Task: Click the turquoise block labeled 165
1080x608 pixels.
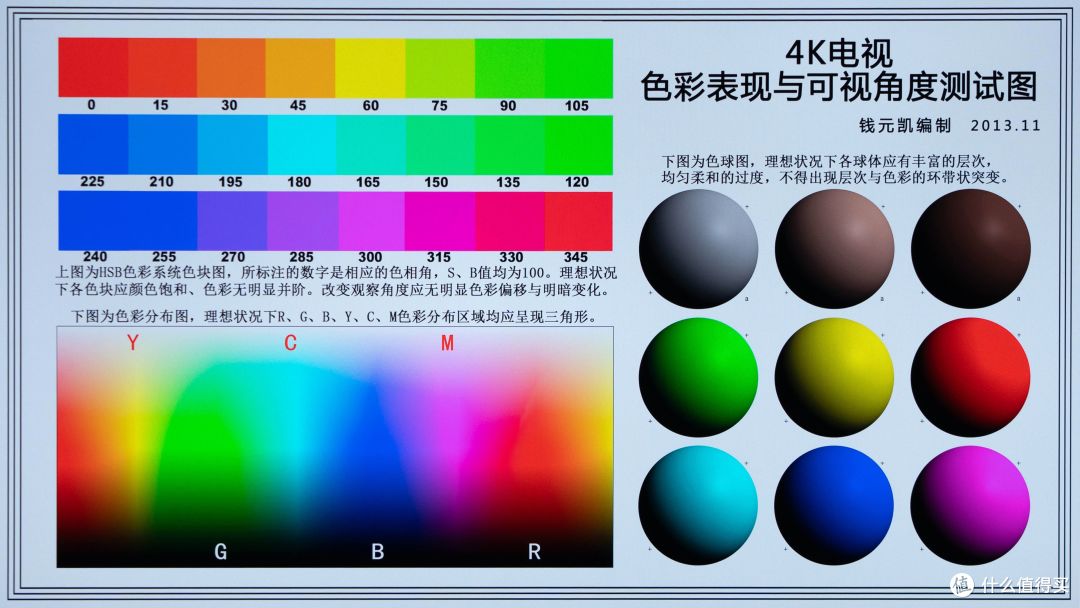Action: [371, 145]
